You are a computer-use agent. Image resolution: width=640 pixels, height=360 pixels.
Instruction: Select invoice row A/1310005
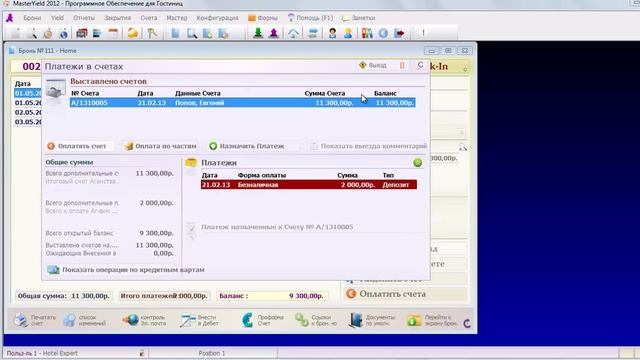243,102
